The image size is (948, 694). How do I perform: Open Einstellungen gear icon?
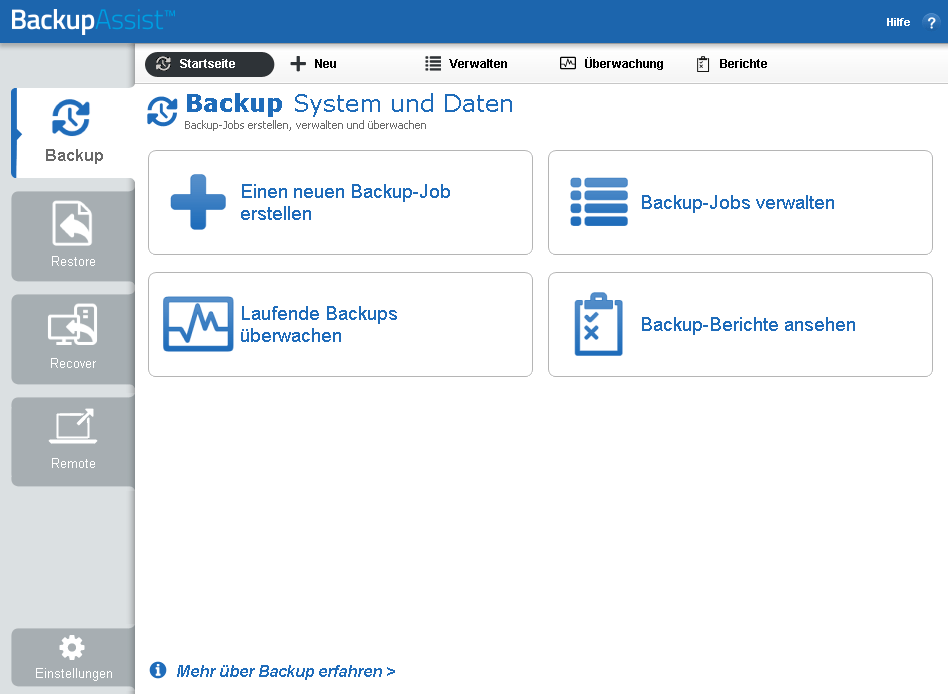(72, 647)
